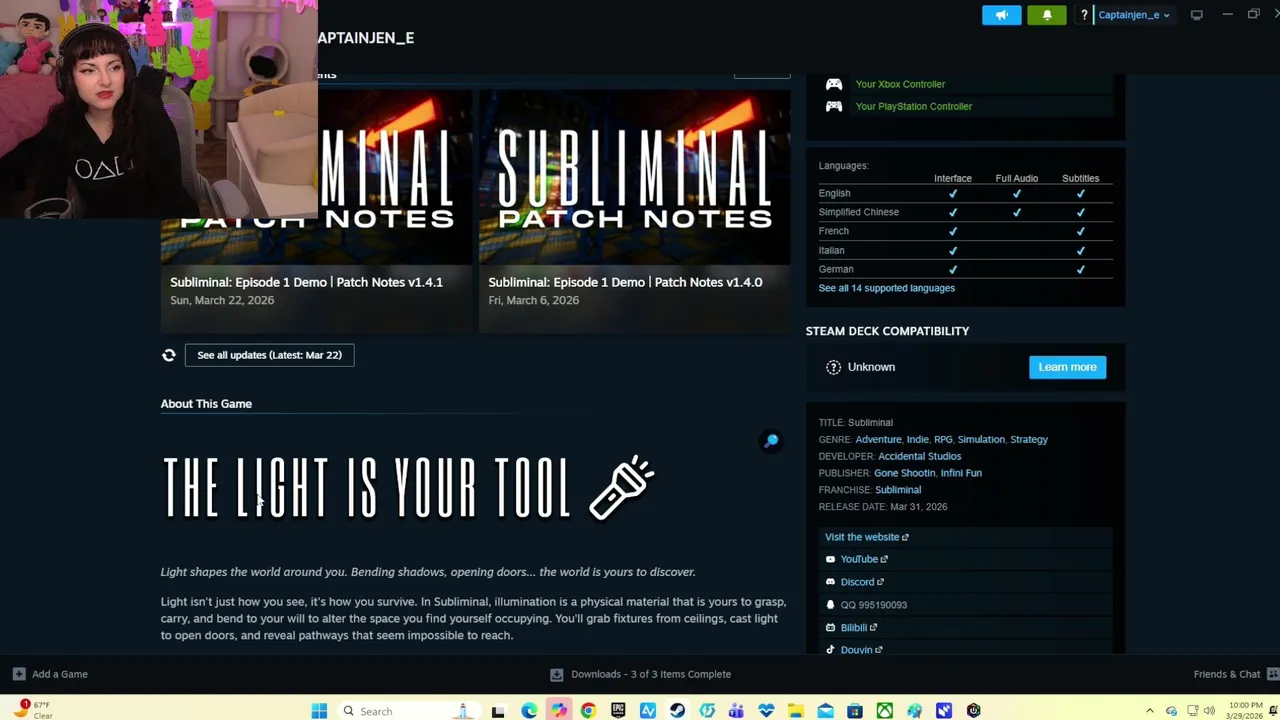Click the 'About This Game' heading
Screen dimensions: 1280x720
tap(206, 404)
